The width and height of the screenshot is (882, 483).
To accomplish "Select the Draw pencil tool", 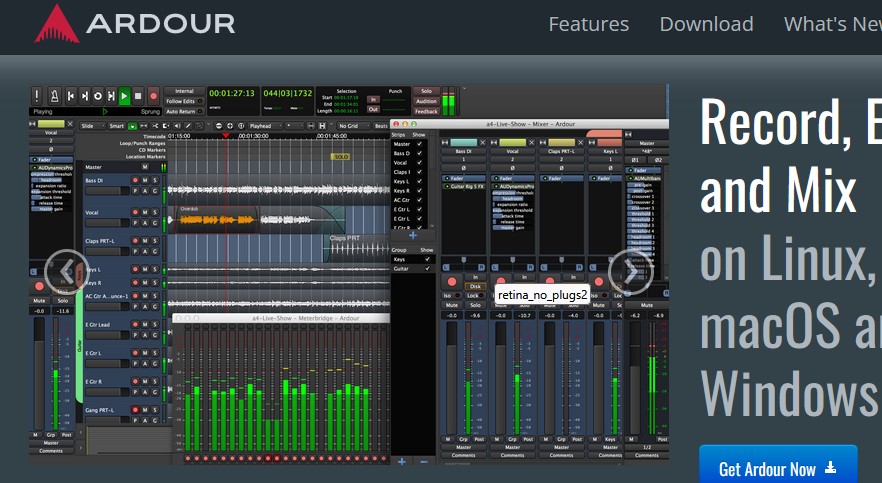I will [x=188, y=126].
